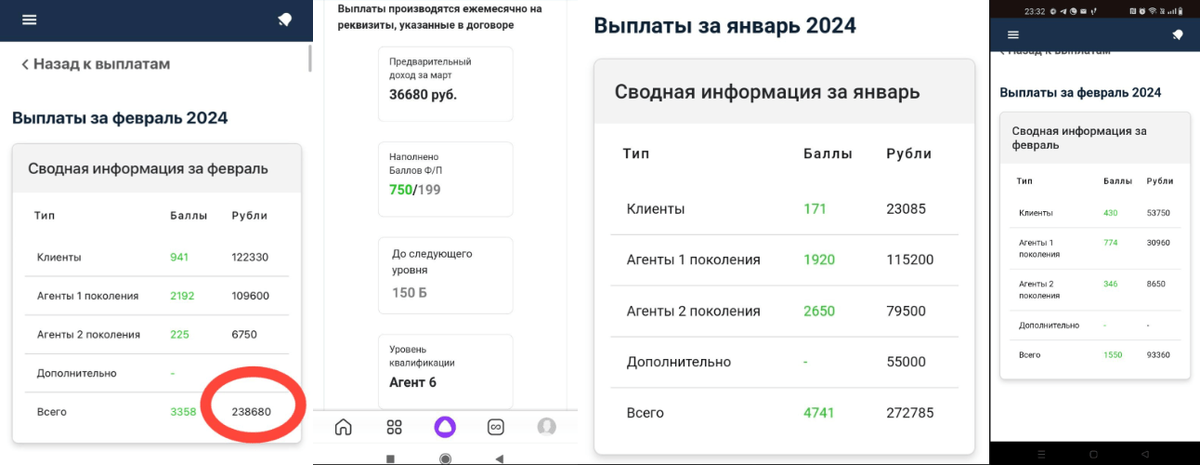Click January clients rubles value 23085

(x=906, y=209)
